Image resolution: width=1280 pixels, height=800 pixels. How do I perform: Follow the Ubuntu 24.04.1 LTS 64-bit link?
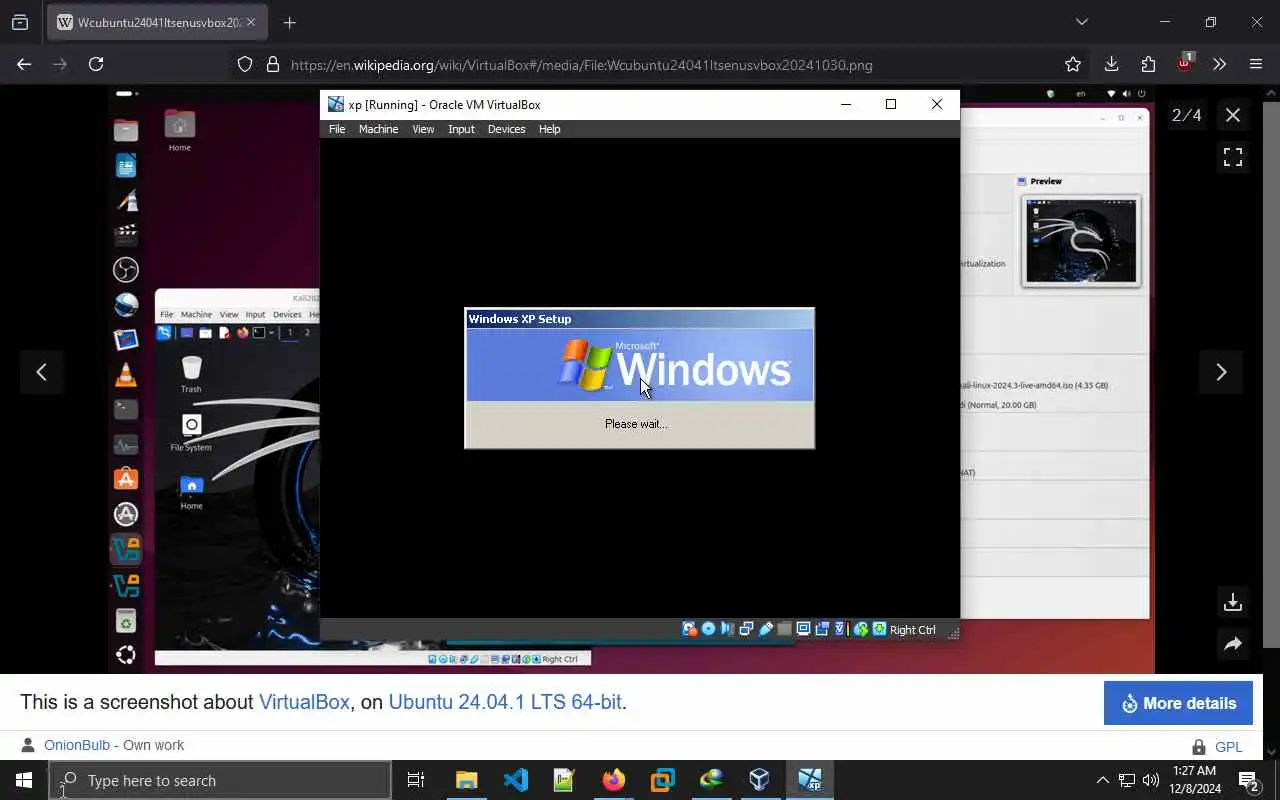(505, 702)
